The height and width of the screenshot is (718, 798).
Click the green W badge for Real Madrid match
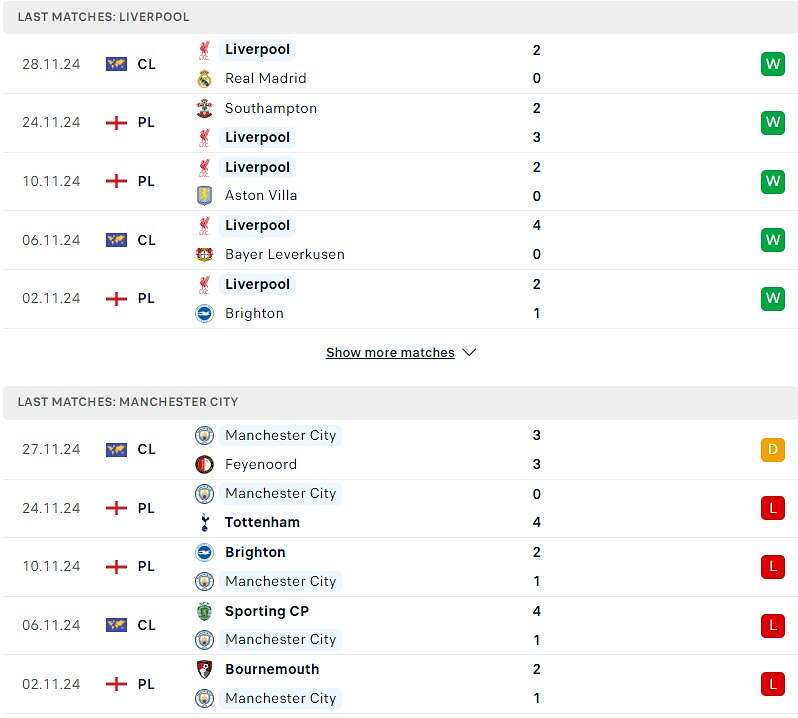773,64
